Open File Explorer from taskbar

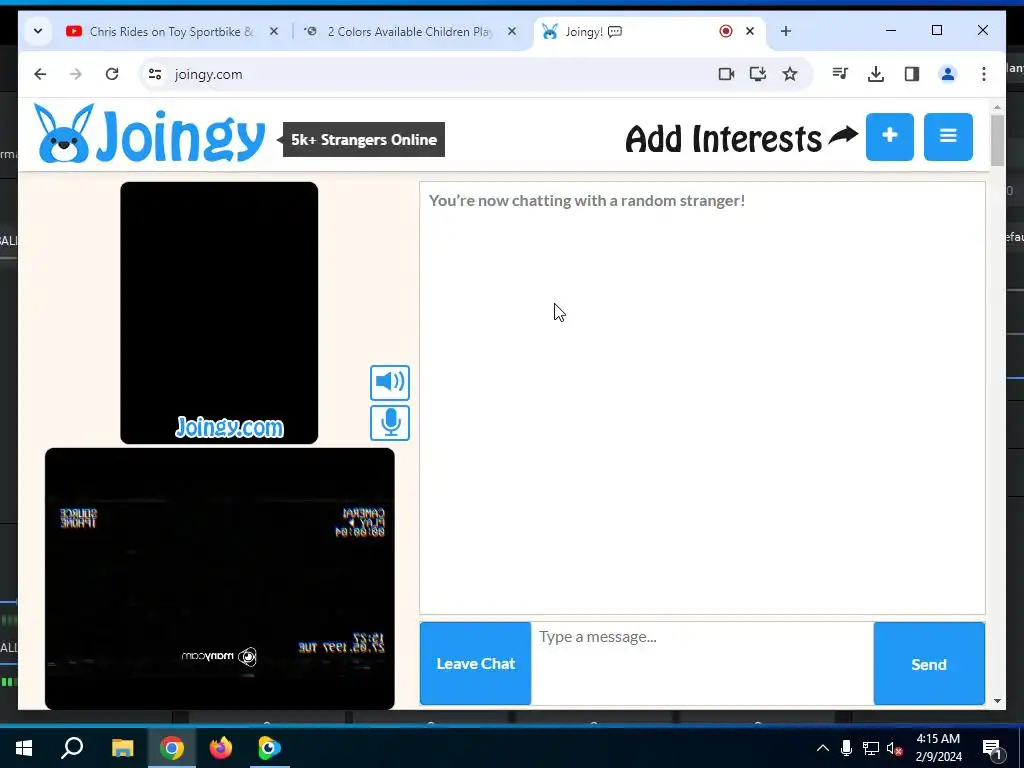pos(122,747)
